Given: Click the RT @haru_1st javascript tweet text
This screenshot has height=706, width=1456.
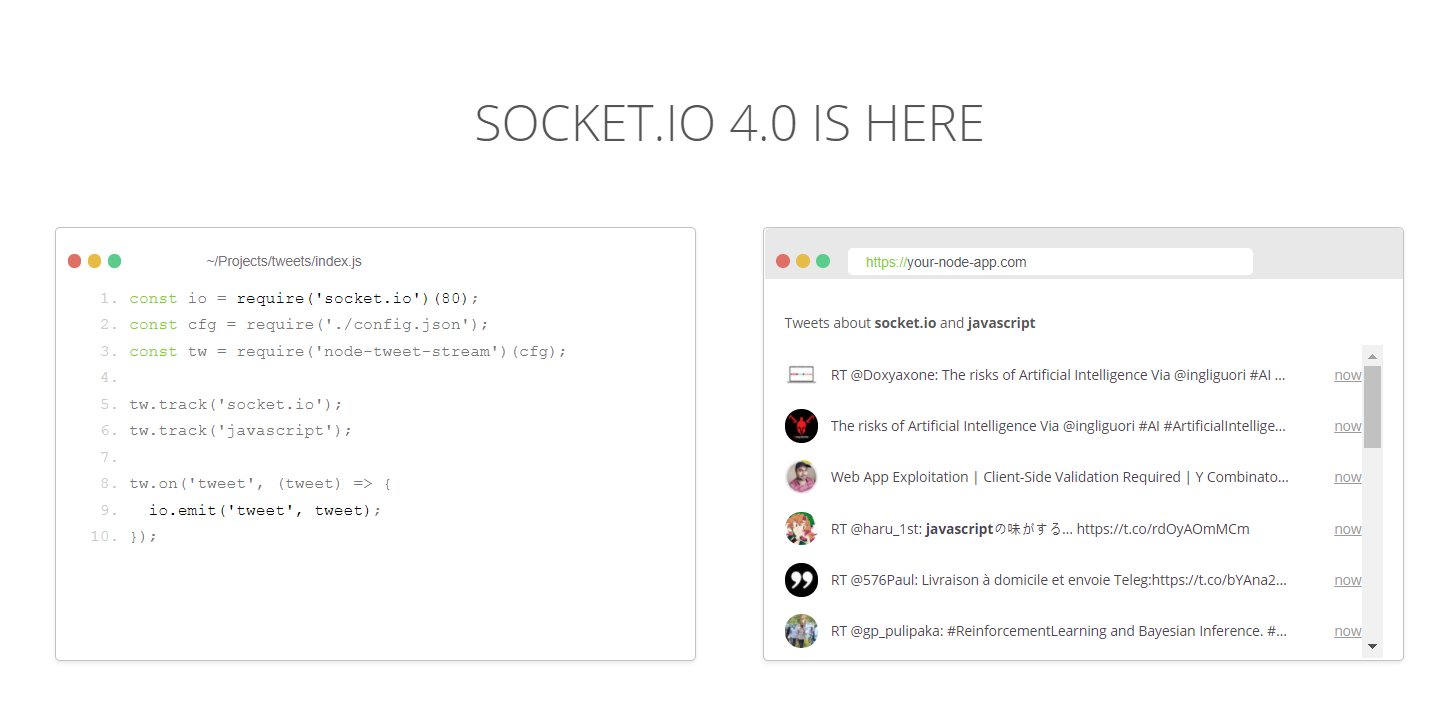Looking at the screenshot, I should [x=1040, y=529].
